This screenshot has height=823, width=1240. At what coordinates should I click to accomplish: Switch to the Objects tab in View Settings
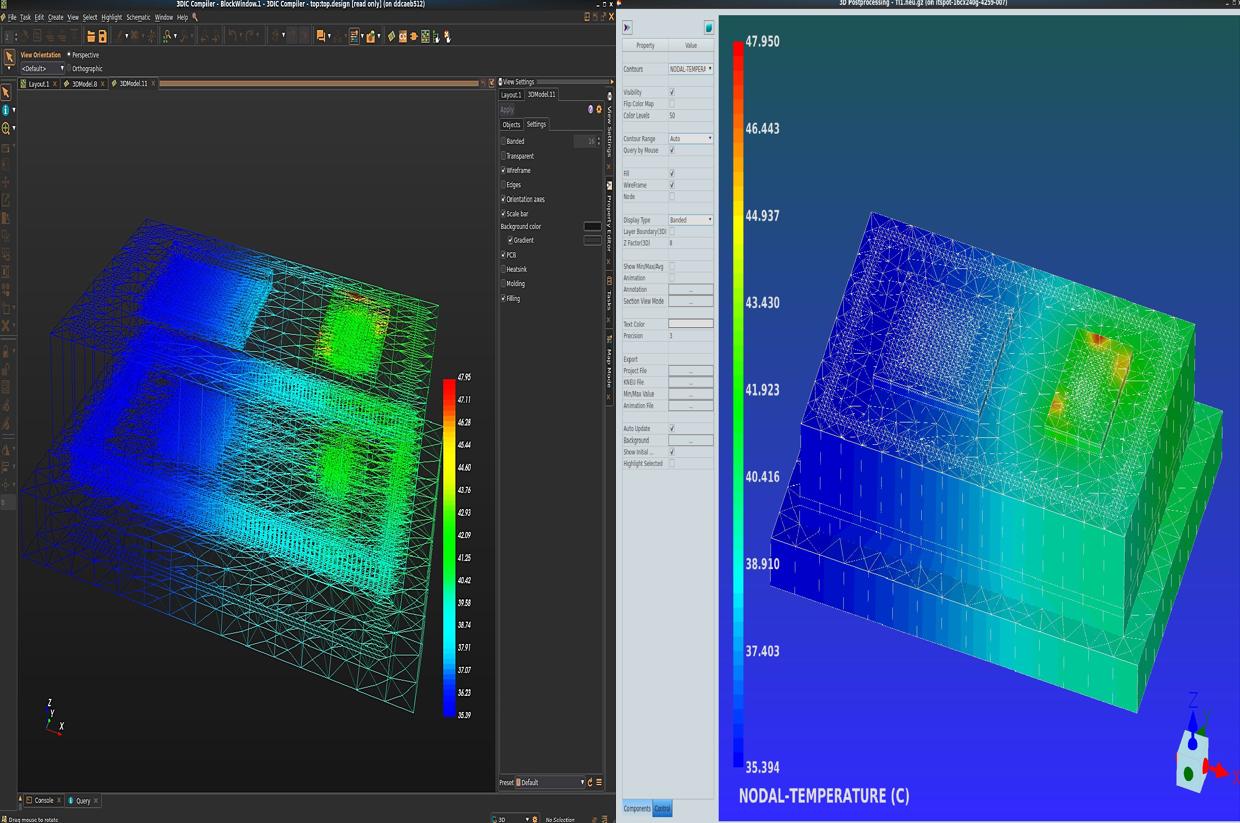[x=511, y=125]
